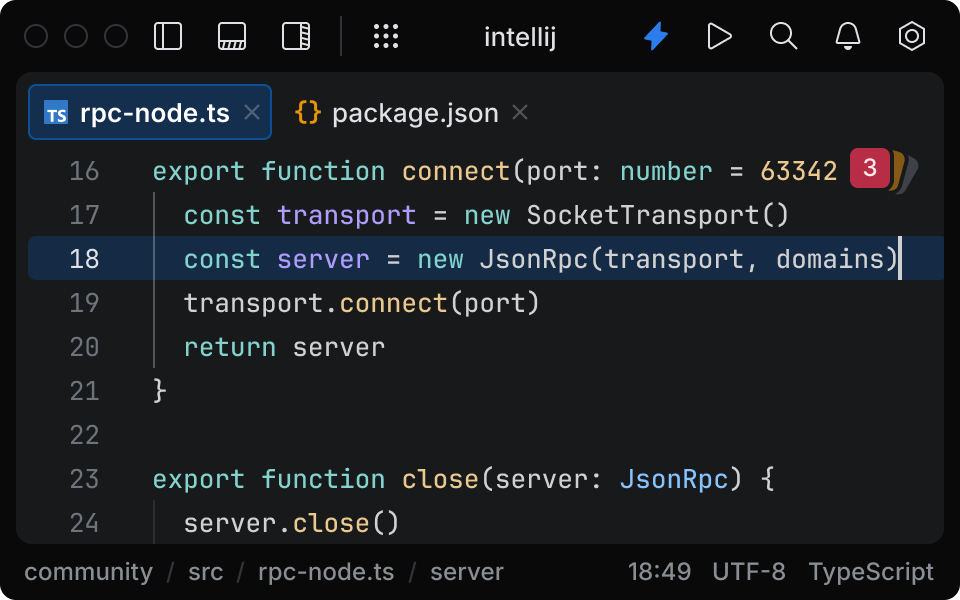960x600 pixels.
Task: Open community in the breadcrumb bar
Action: (88, 571)
